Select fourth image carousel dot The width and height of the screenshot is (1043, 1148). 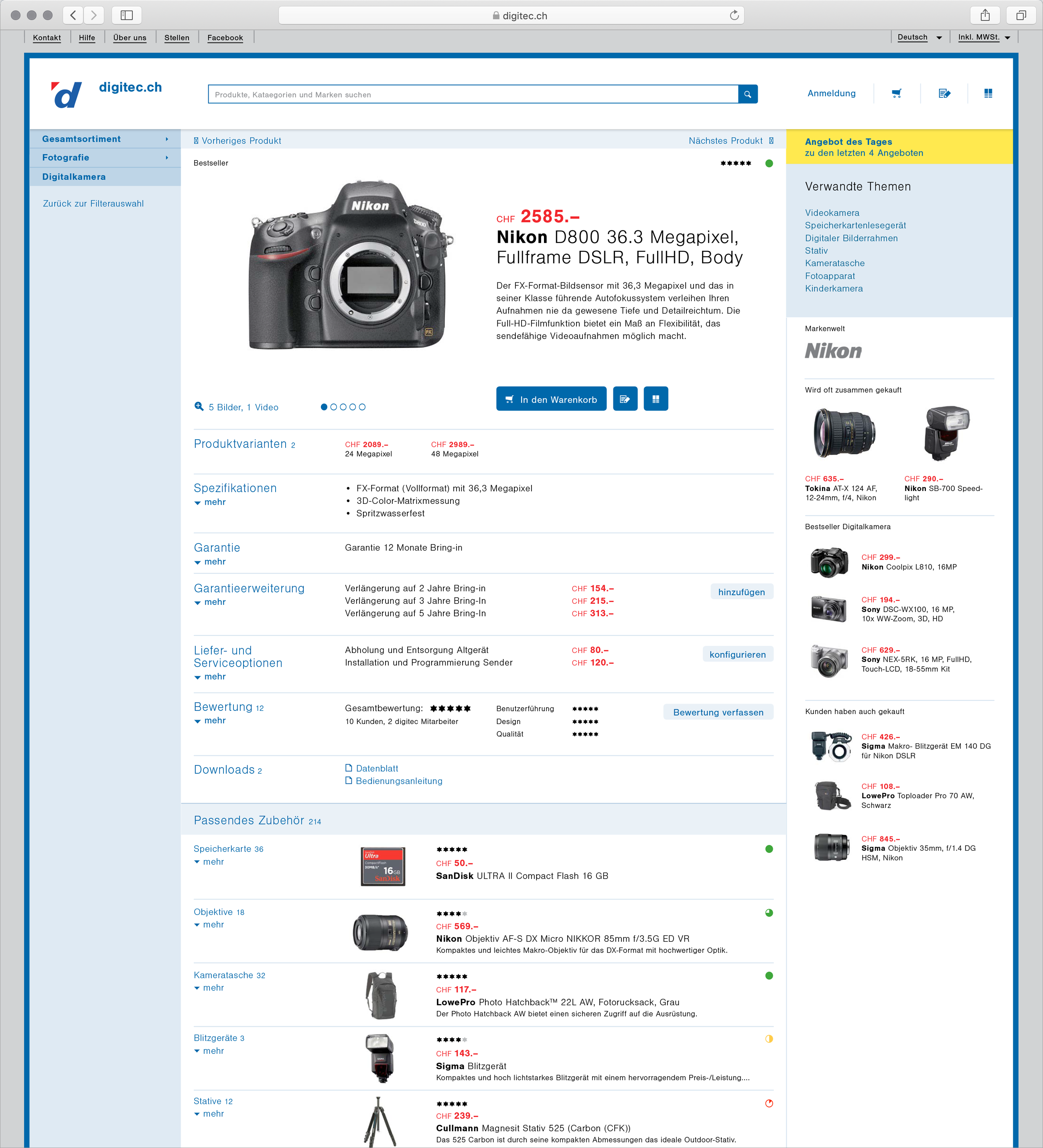[353, 407]
